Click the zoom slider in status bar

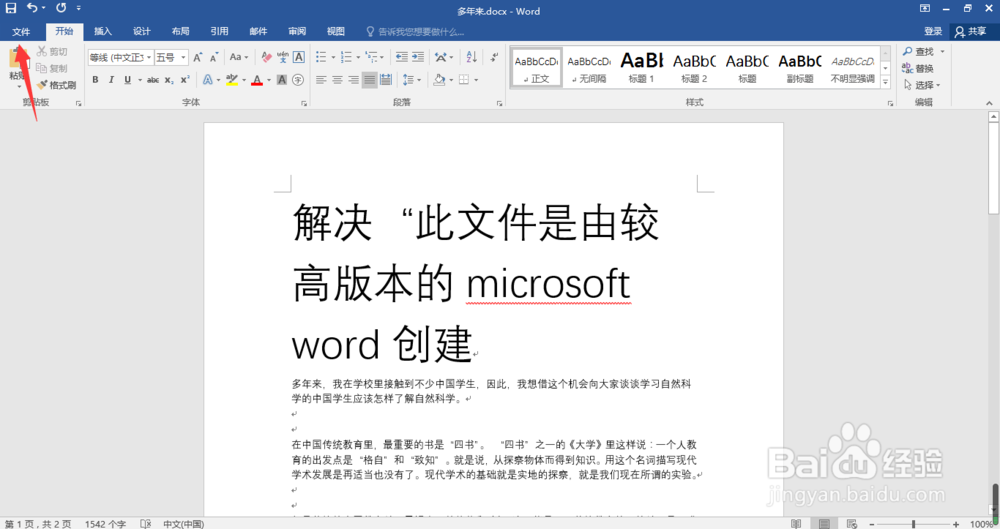pos(913,524)
